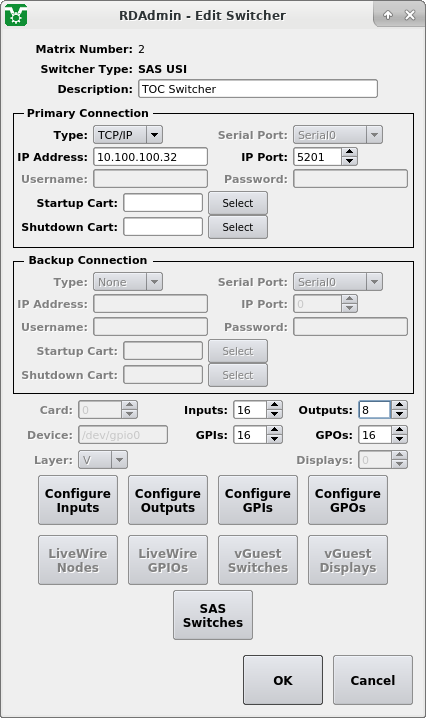Image resolution: width=426 pixels, height=718 pixels.
Task: Decrease the GPIs value with down arrow
Action: pyautogui.click(x=274, y=439)
